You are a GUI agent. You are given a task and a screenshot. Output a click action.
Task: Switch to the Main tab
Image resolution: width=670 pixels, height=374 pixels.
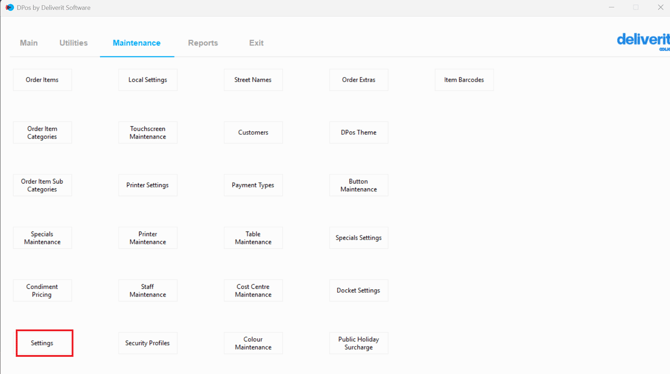point(29,43)
